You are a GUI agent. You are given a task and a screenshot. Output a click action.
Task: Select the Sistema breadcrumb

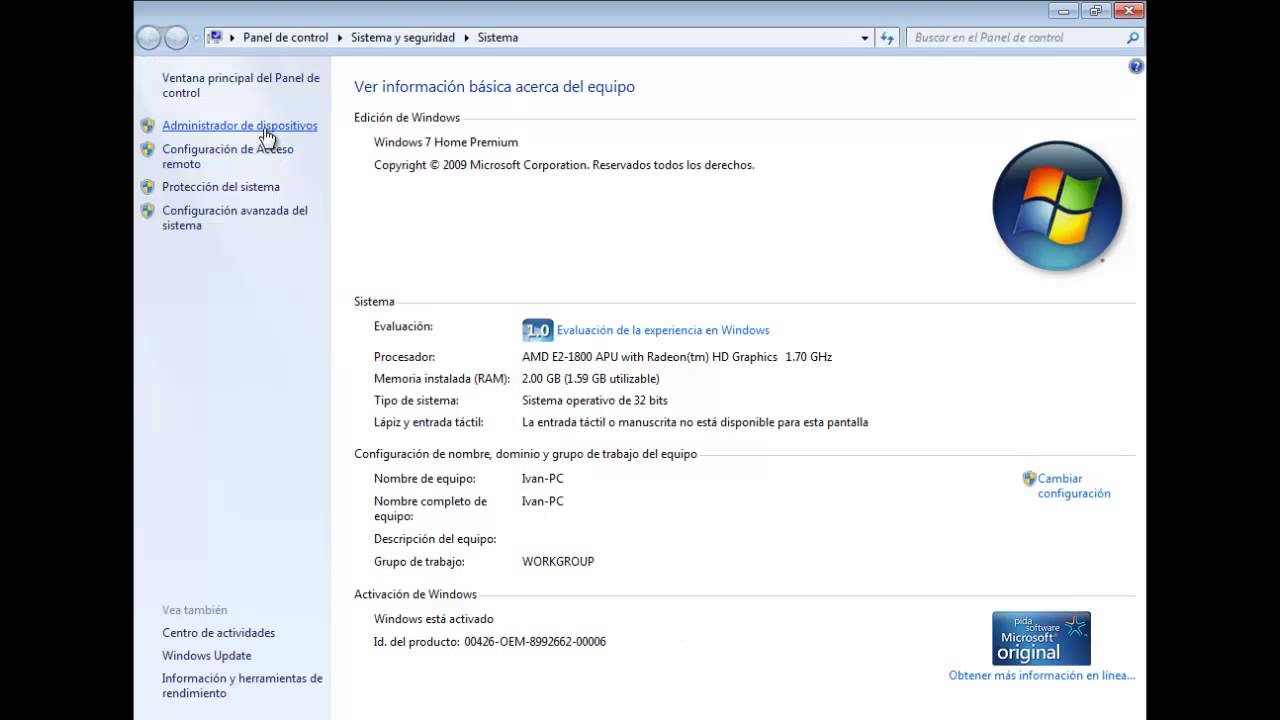[498, 38]
